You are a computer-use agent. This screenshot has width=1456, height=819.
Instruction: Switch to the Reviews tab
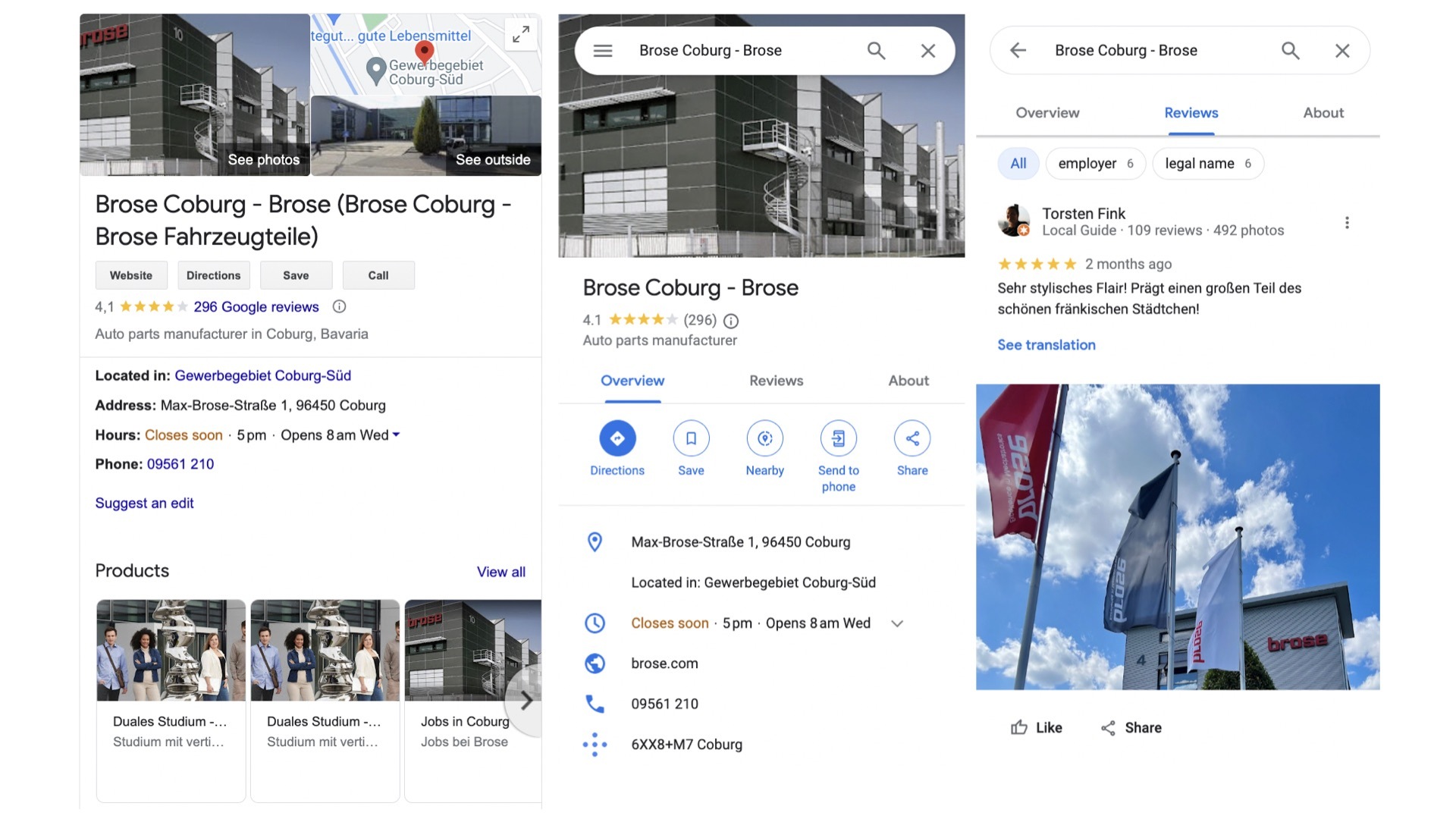(x=776, y=381)
